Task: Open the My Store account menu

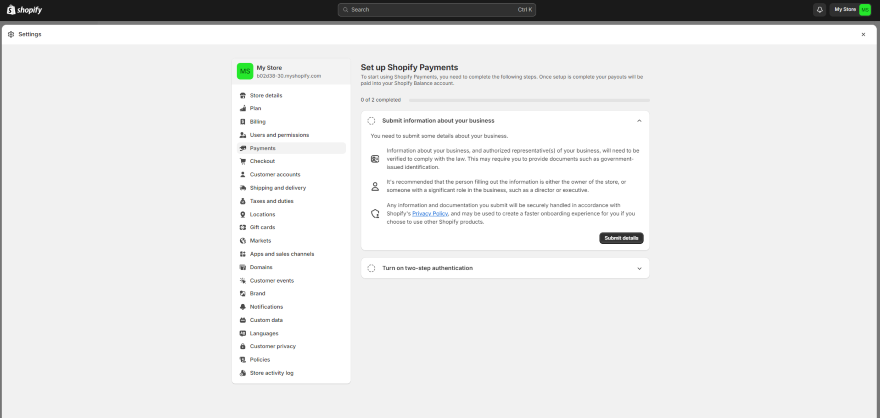Action: (x=851, y=10)
